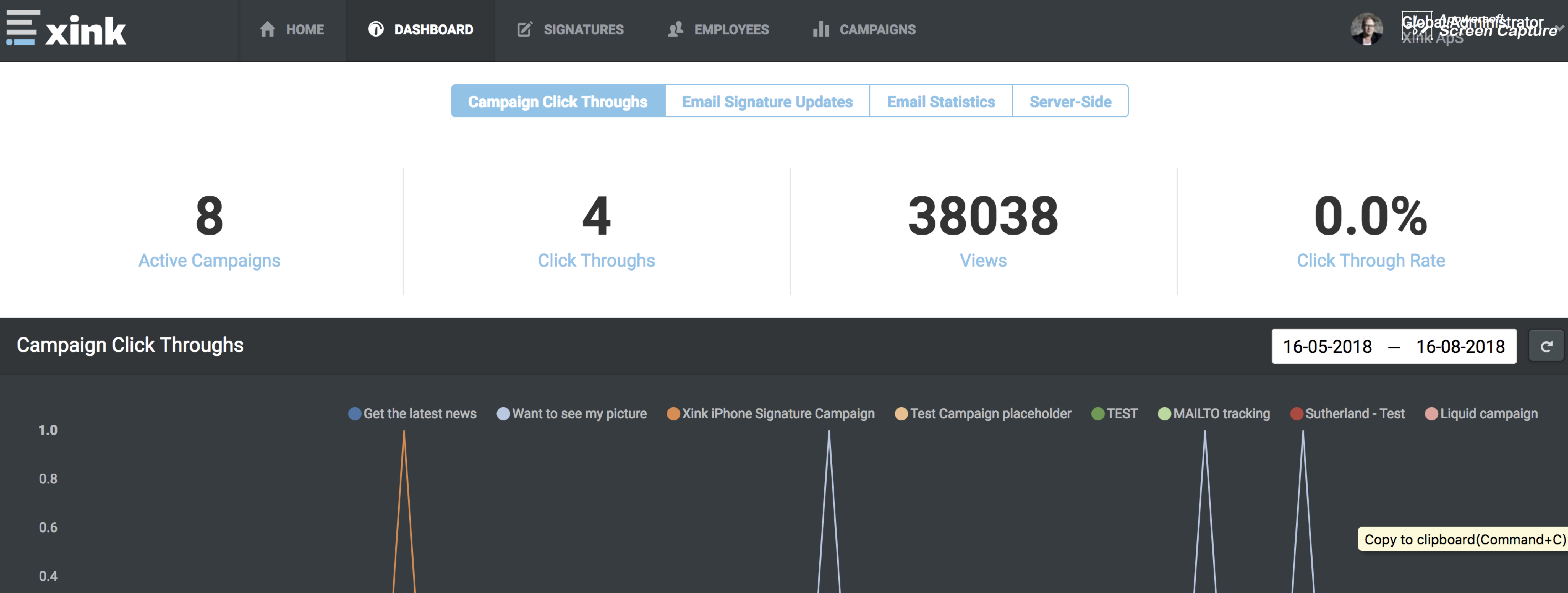Toggle Xink iPhone Signature Campaign legend swatch

pyautogui.click(x=673, y=414)
